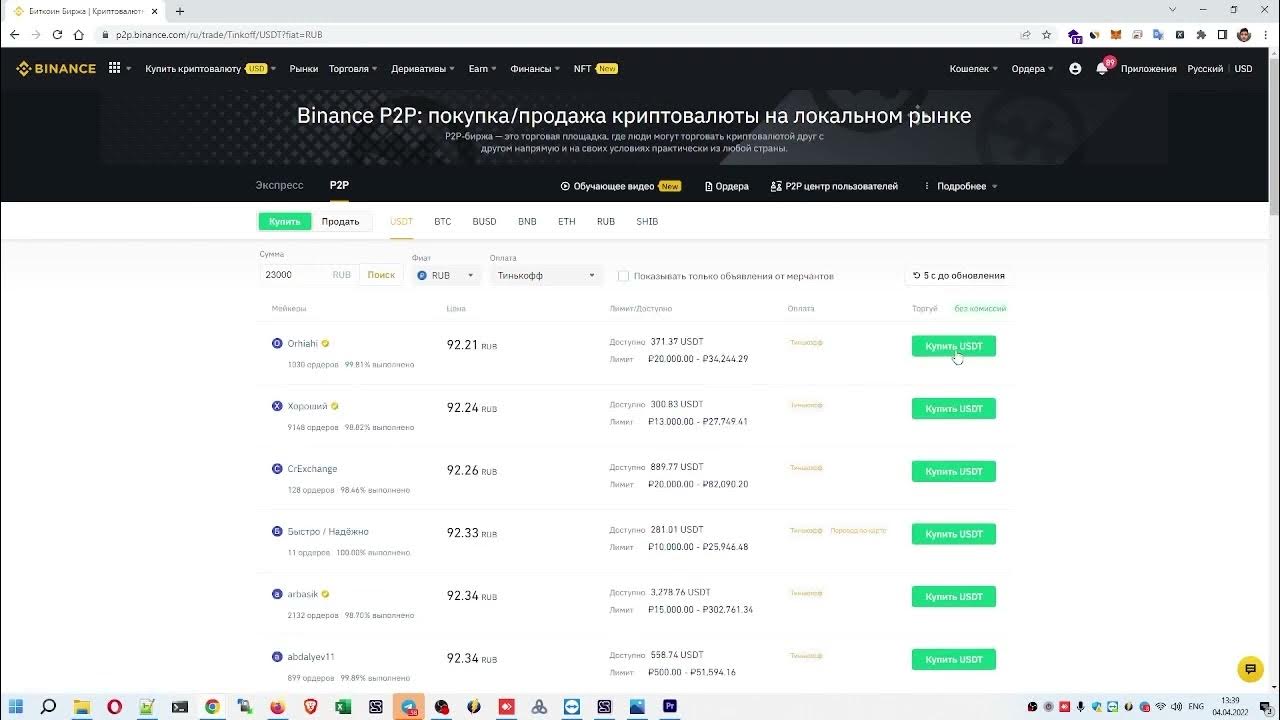The image size is (1280, 720).
Task: Open the MetaMask fox extension
Action: pos(1115,34)
